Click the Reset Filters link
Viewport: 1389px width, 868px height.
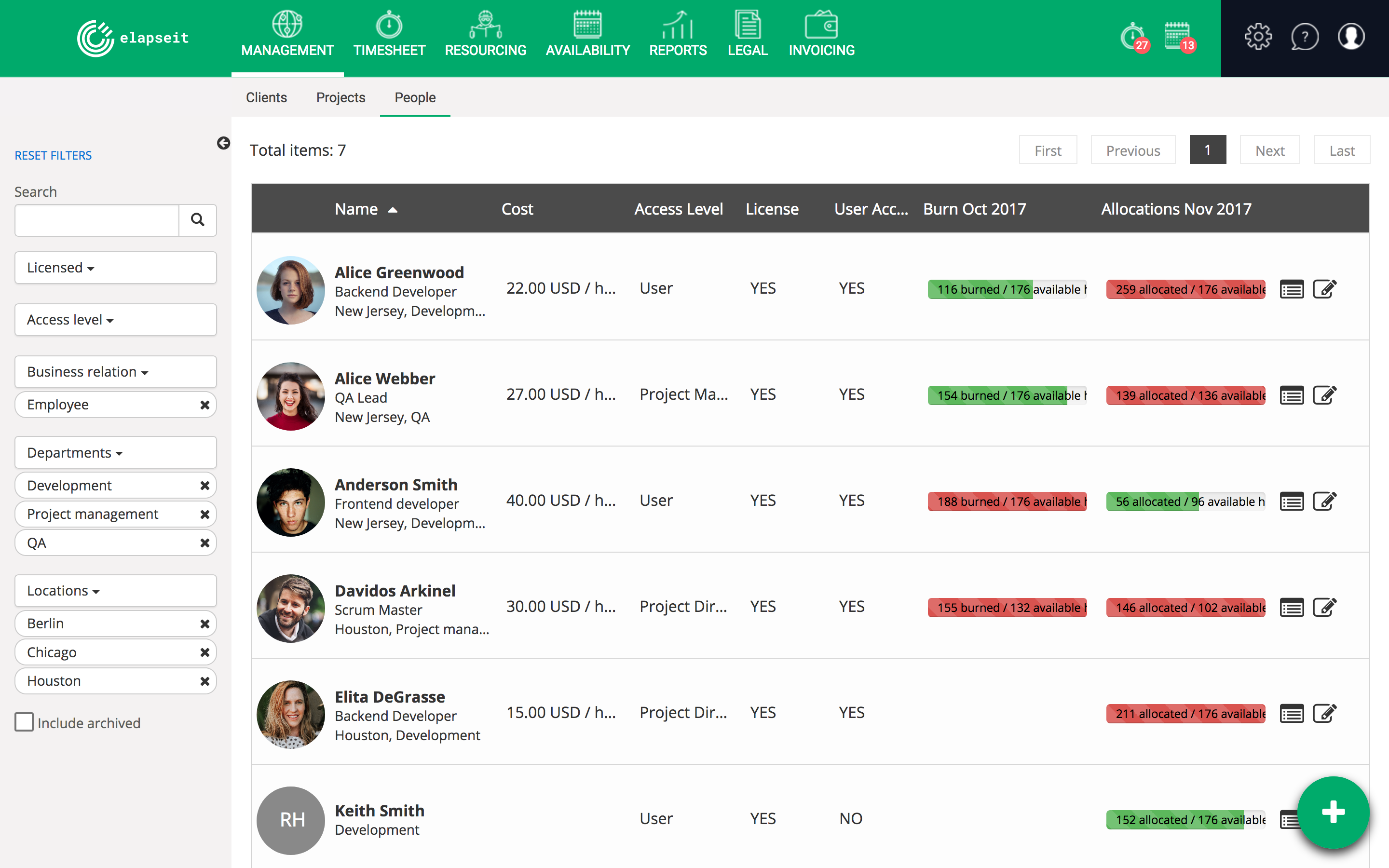pyautogui.click(x=53, y=156)
